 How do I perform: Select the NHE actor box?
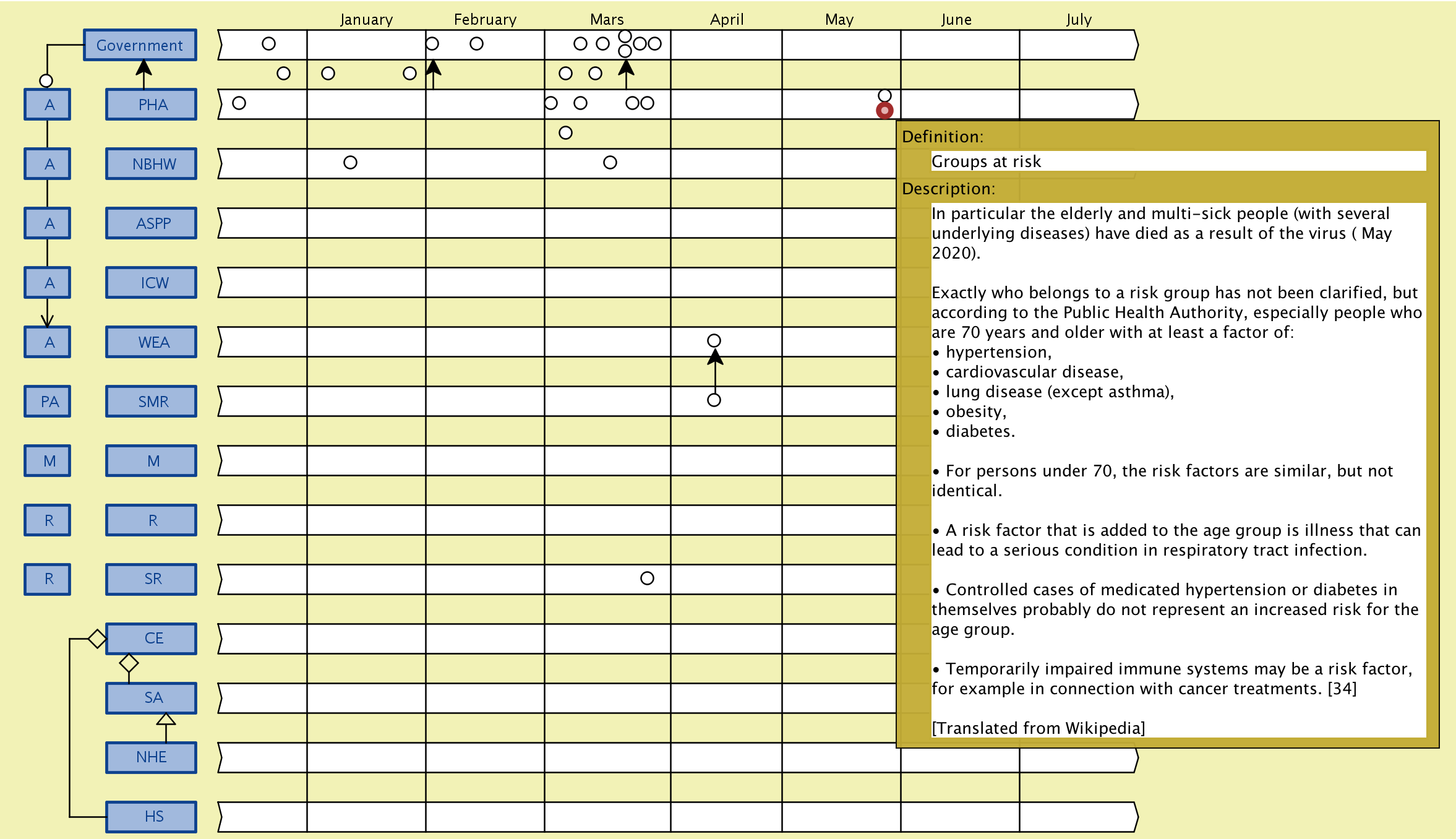click(152, 757)
